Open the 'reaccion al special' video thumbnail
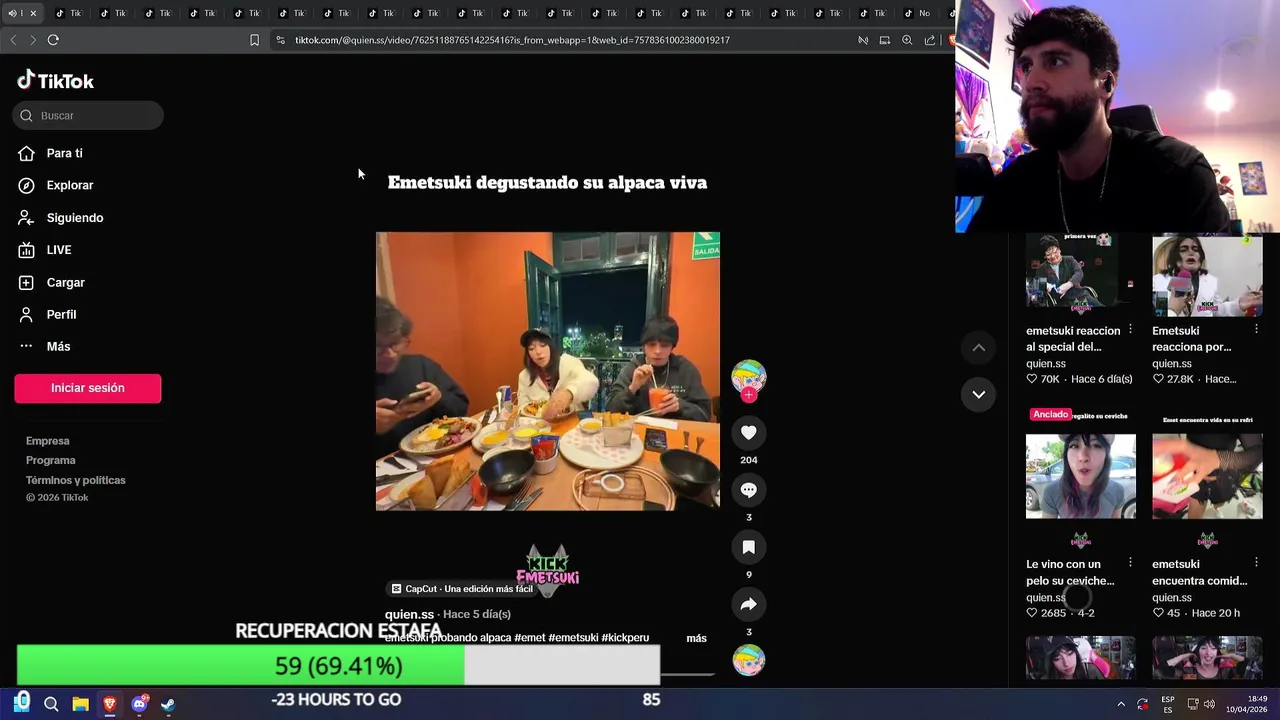The height and width of the screenshot is (720, 1280). click(1081, 275)
